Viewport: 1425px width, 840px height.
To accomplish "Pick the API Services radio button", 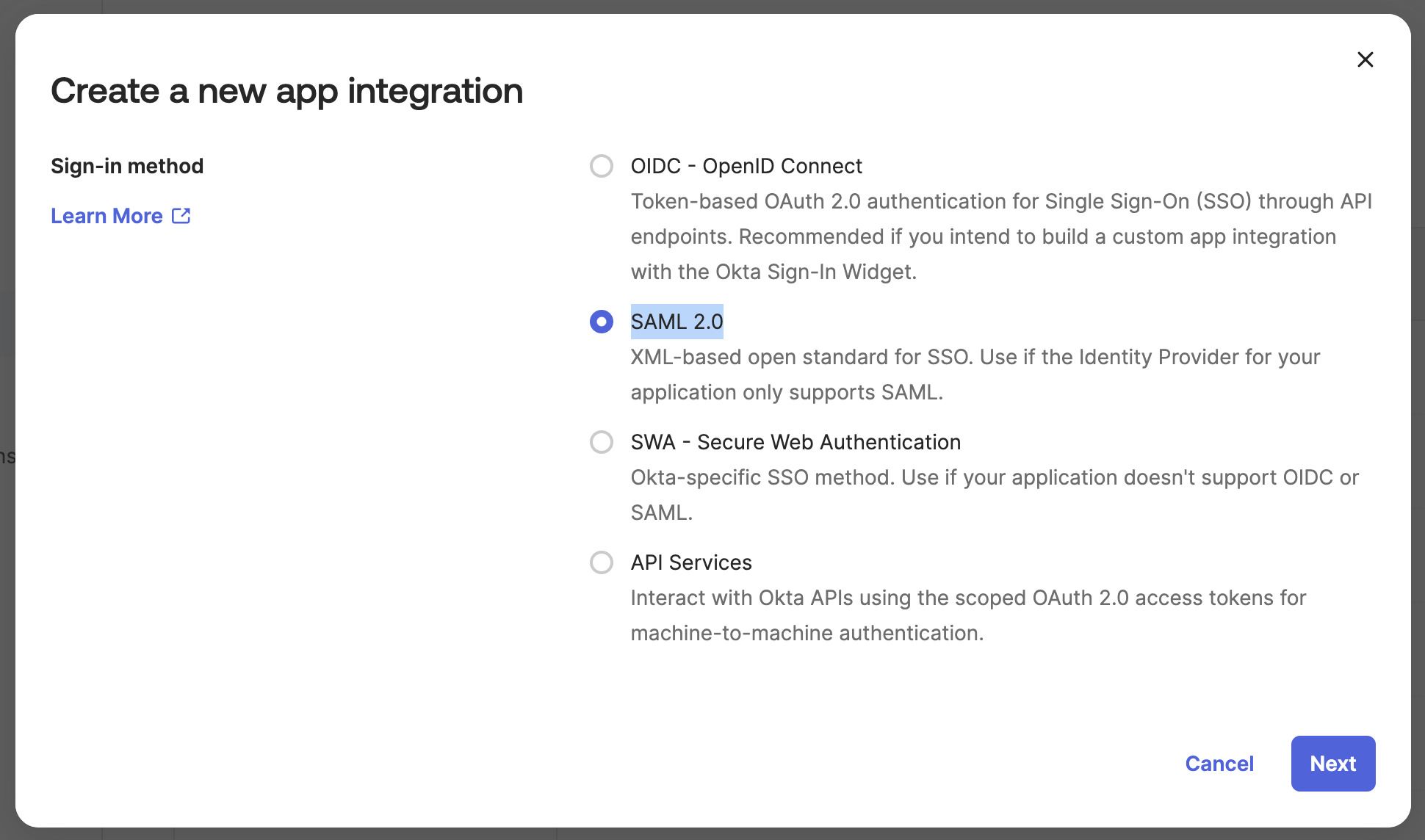I will (x=602, y=562).
